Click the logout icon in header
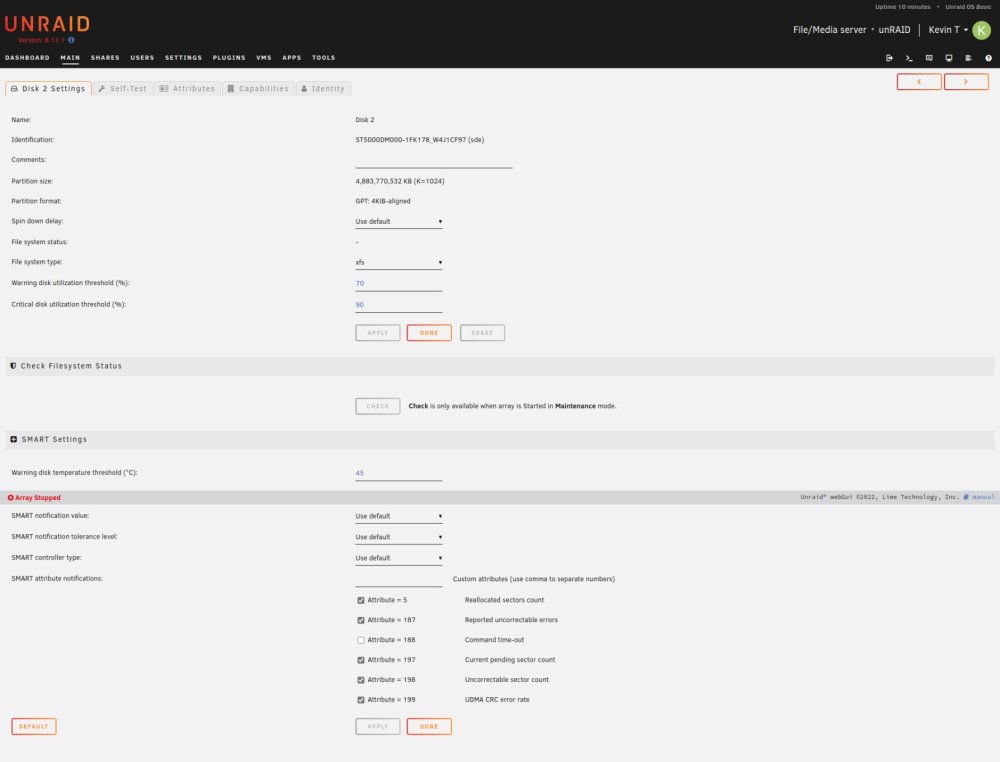The width and height of the screenshot is (1000, 762). point(889,58)
